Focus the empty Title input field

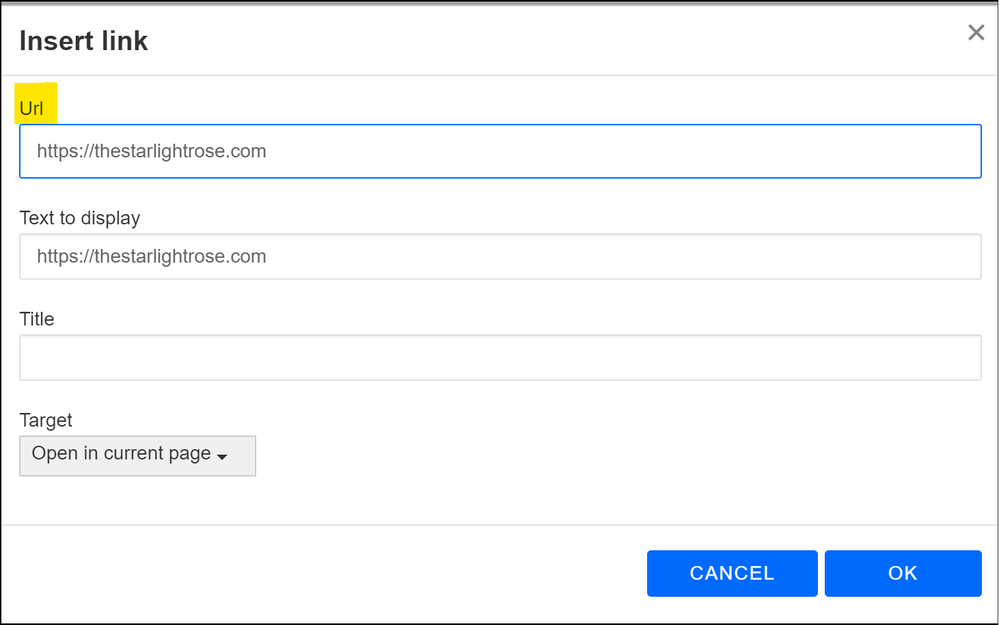click(500, 358)
